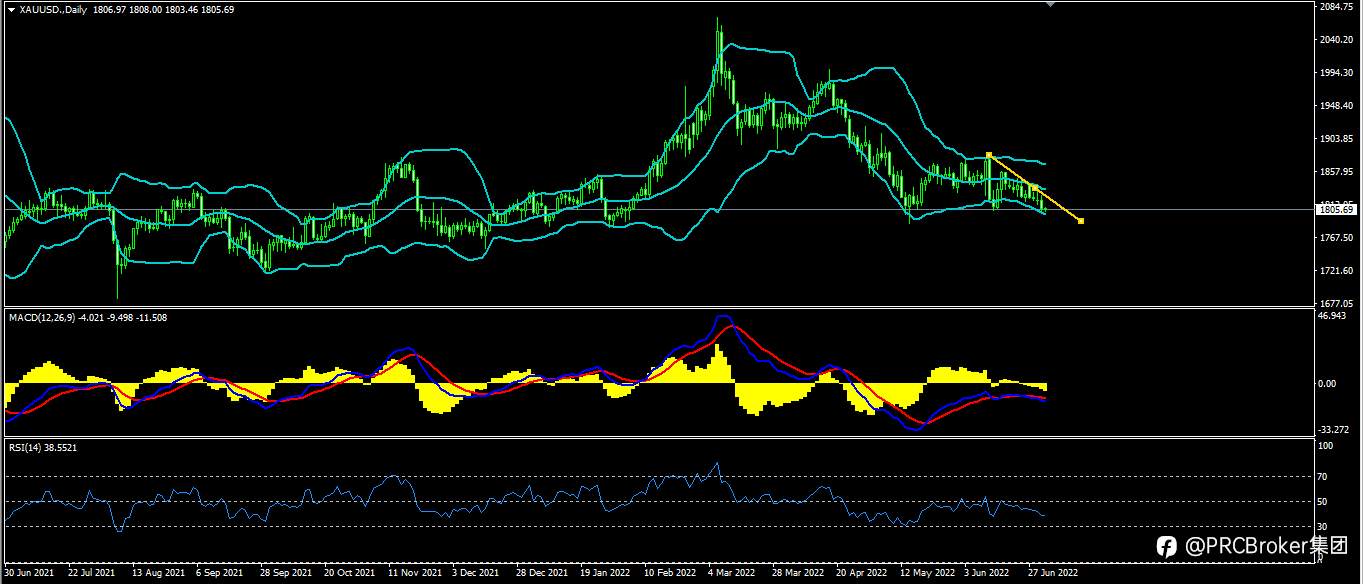Click the 6 Sep 2021 date label
The image size is (1363, 584).
(x=219, y=574)
